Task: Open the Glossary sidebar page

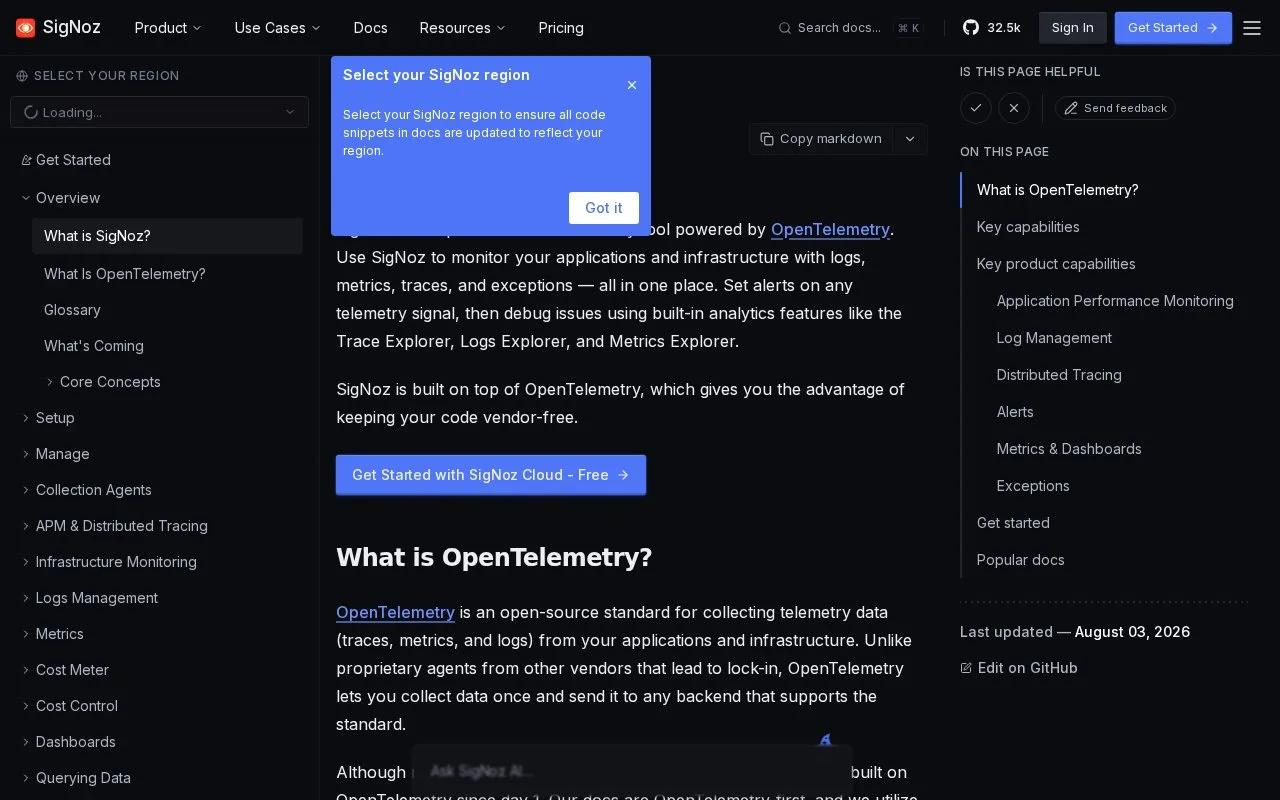Action: point(72,310)
